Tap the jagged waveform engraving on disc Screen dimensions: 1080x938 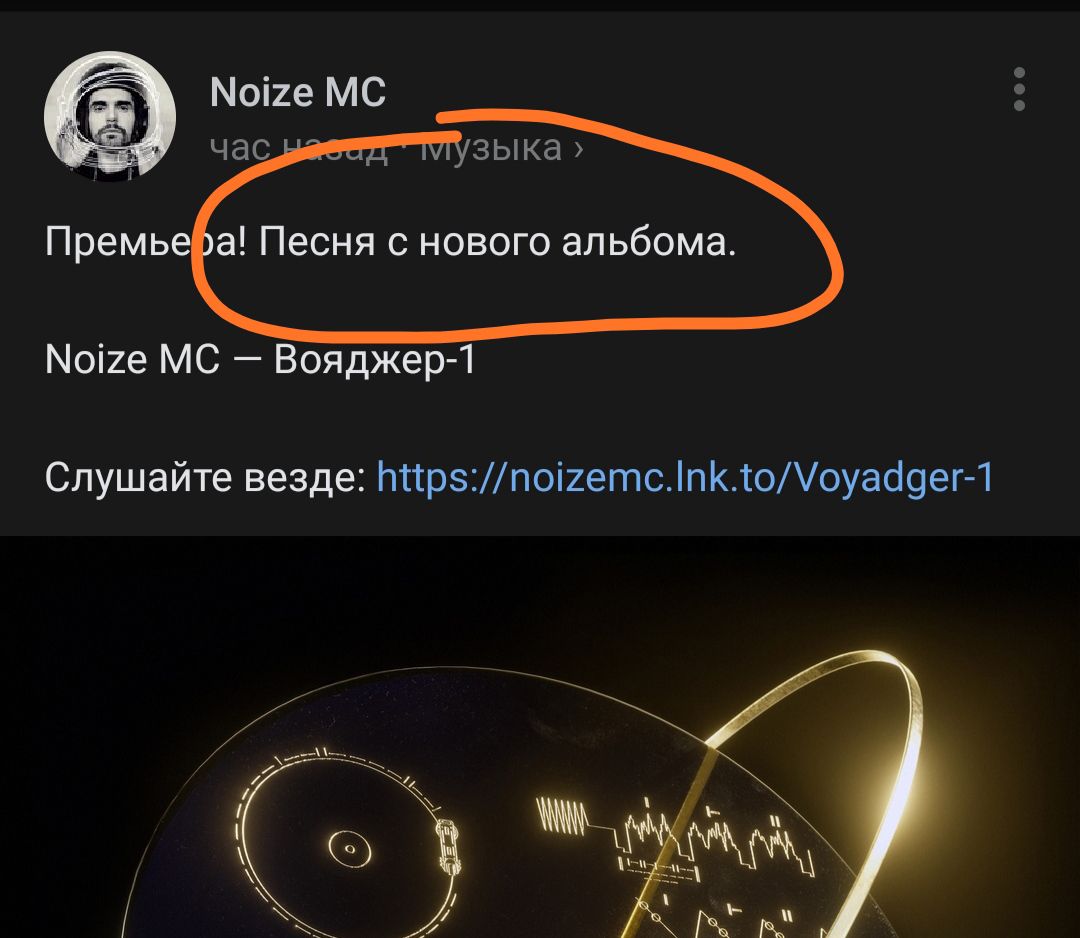click(716, 839)
